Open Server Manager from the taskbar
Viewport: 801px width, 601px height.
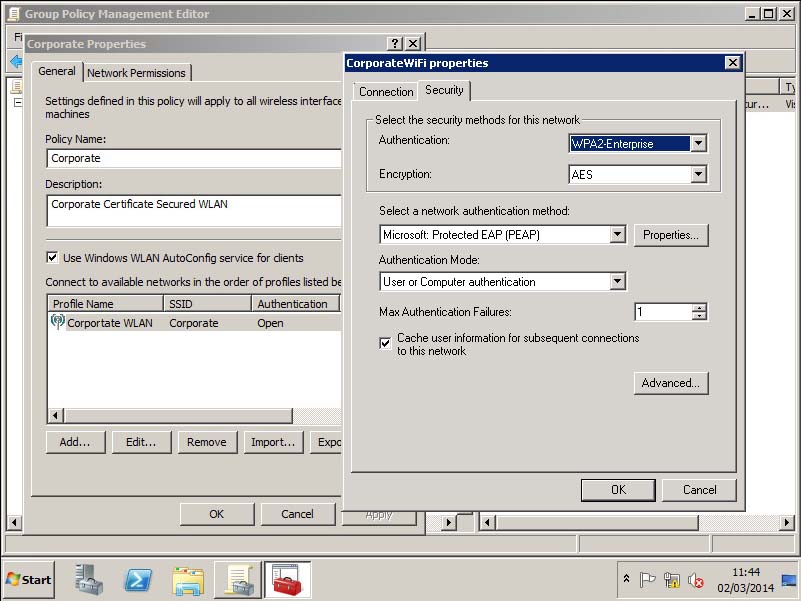coord(89,580)
